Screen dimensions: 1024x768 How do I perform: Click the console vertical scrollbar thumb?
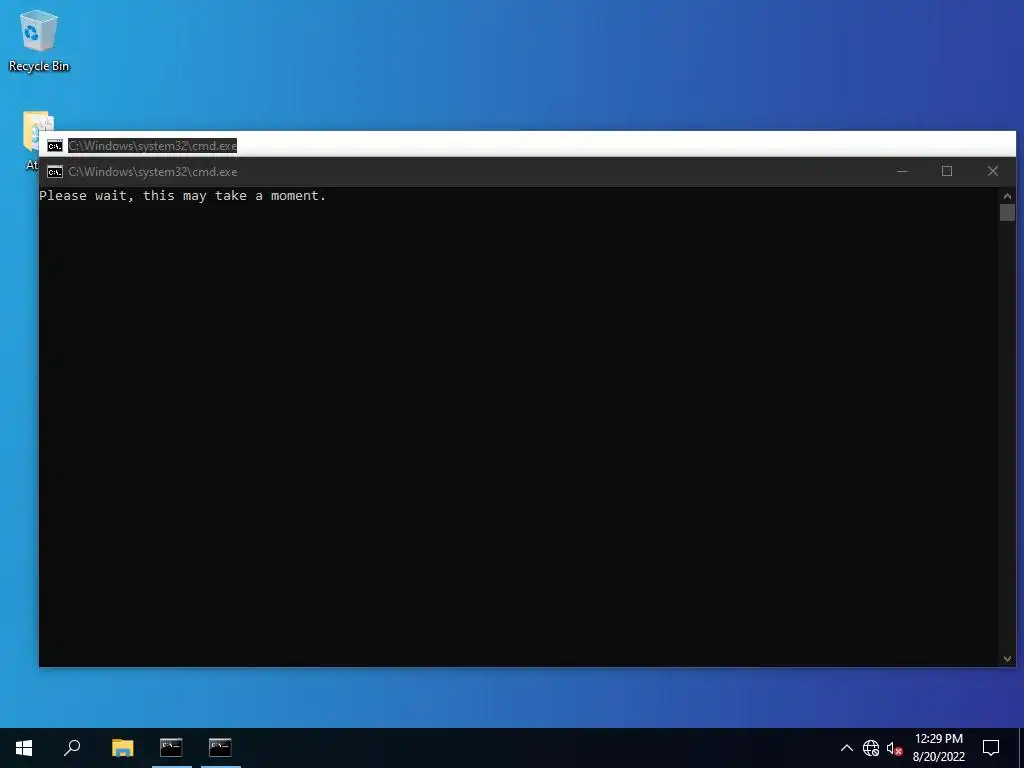point(1007,212)
